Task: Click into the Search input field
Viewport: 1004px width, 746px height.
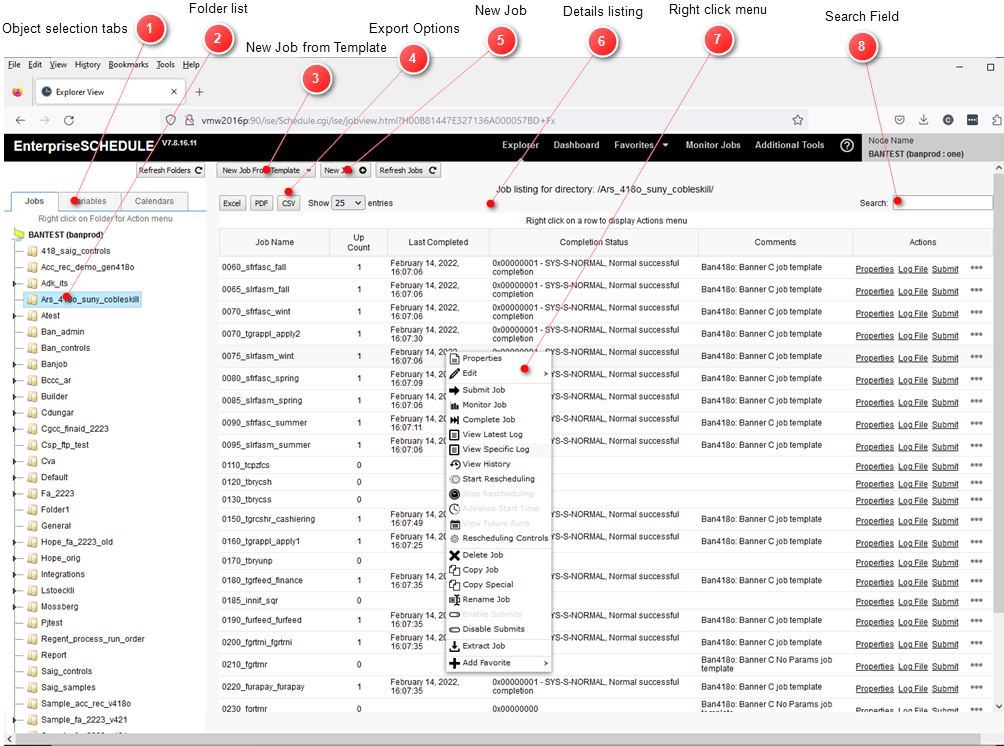Action: pos(943,203)
